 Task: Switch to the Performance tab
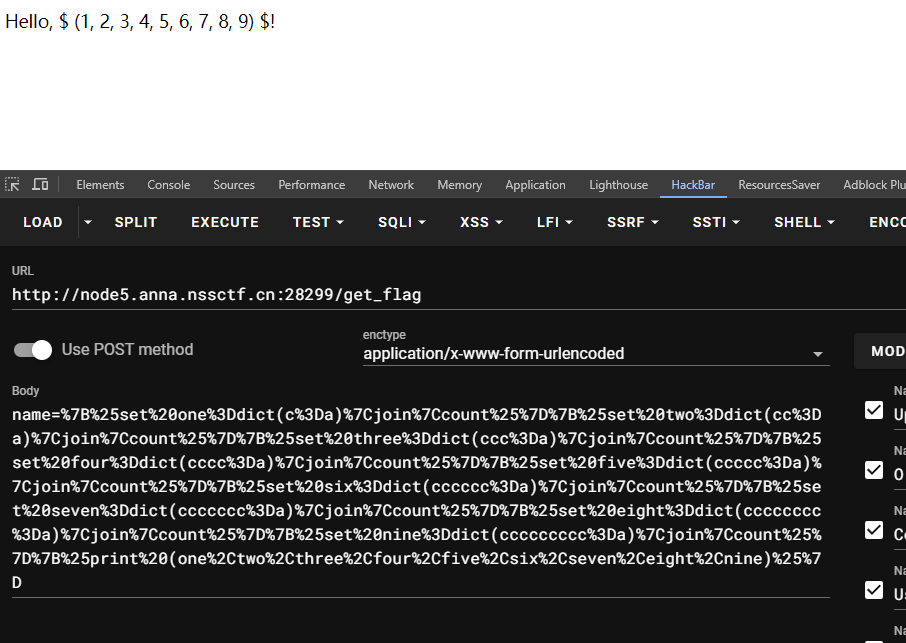point(311,185)
